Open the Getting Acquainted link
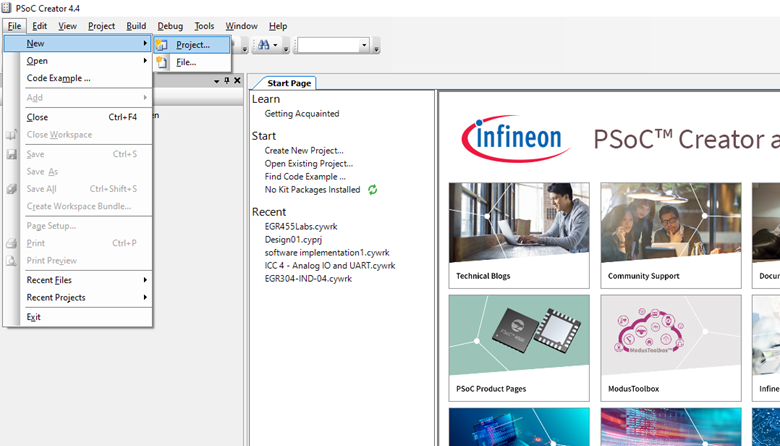780x446 pixels. 302,114
